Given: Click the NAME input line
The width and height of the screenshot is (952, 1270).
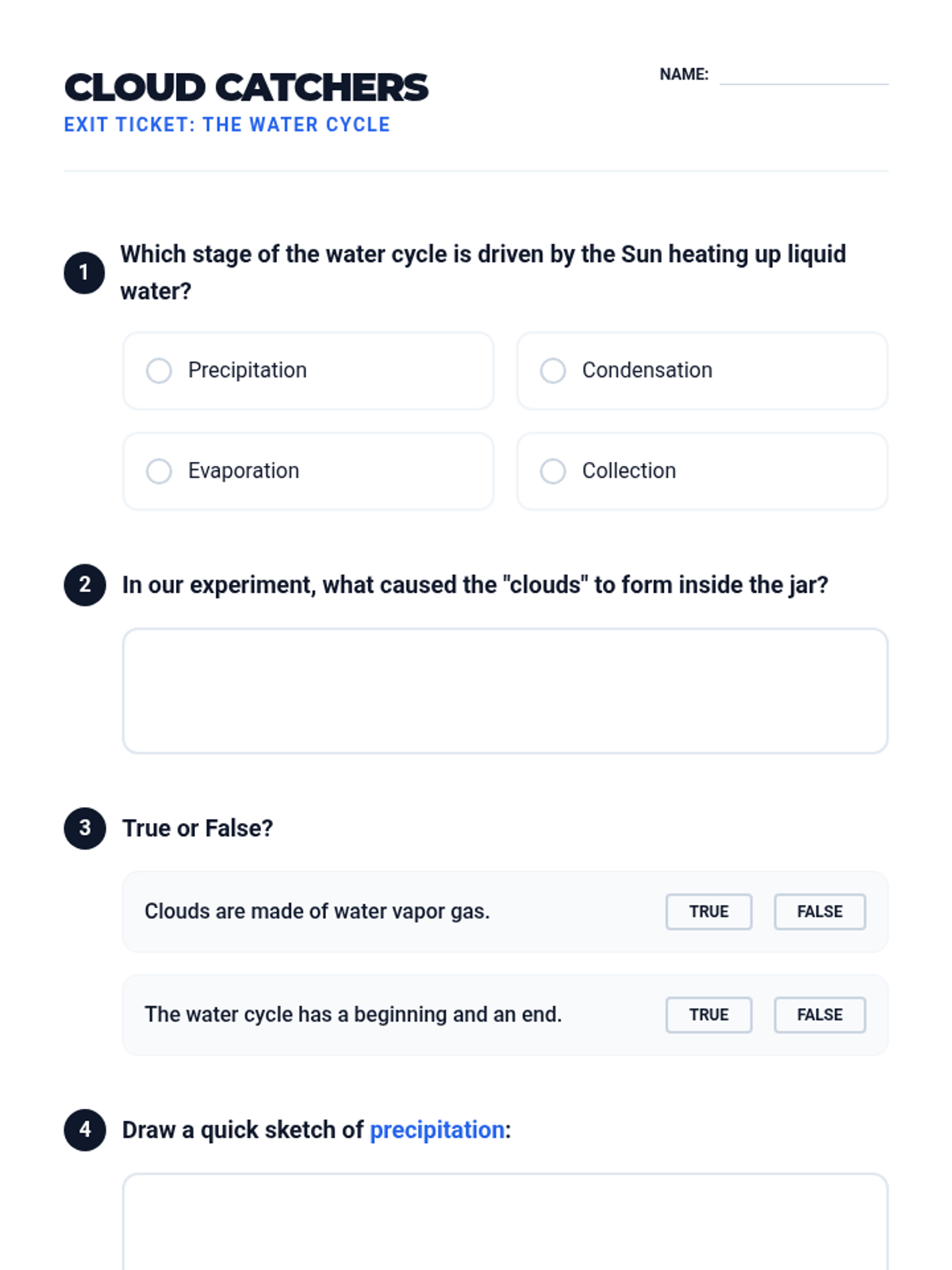Looking at the screenshot, I should [x=803, y=75].
